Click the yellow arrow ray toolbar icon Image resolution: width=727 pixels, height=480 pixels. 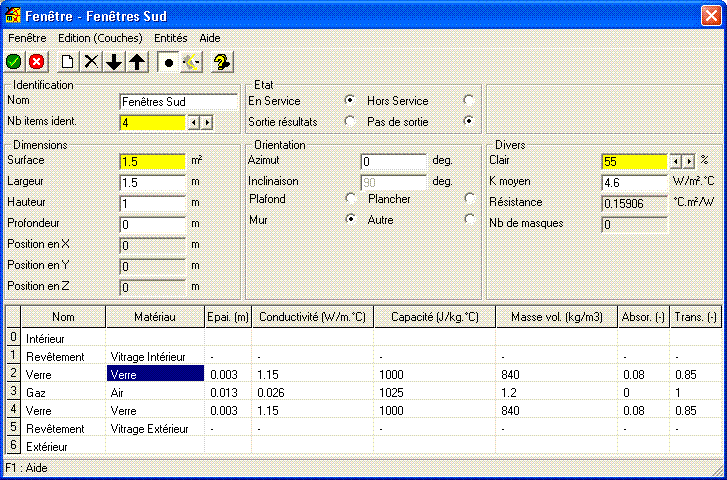coord(191,62)
